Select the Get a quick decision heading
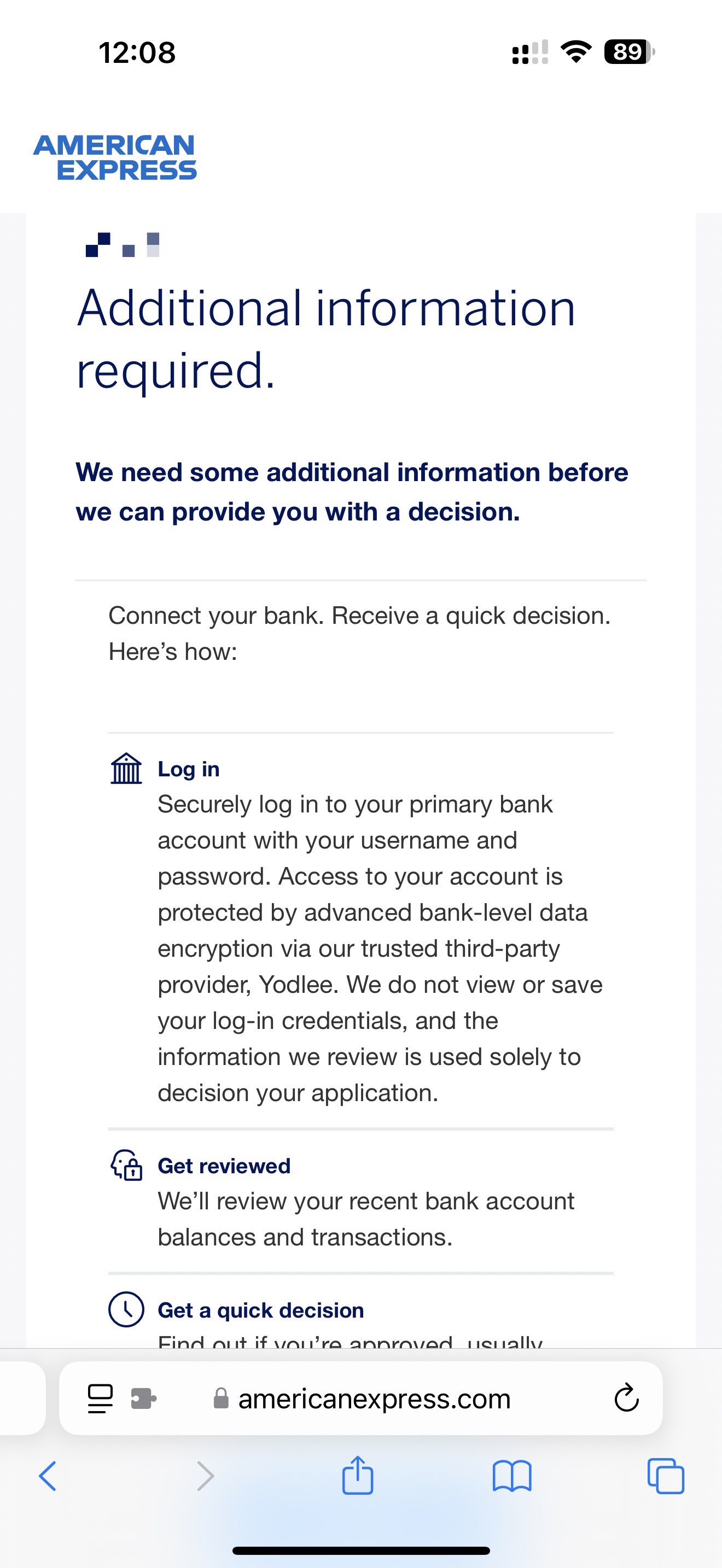 pos(260,1310)
